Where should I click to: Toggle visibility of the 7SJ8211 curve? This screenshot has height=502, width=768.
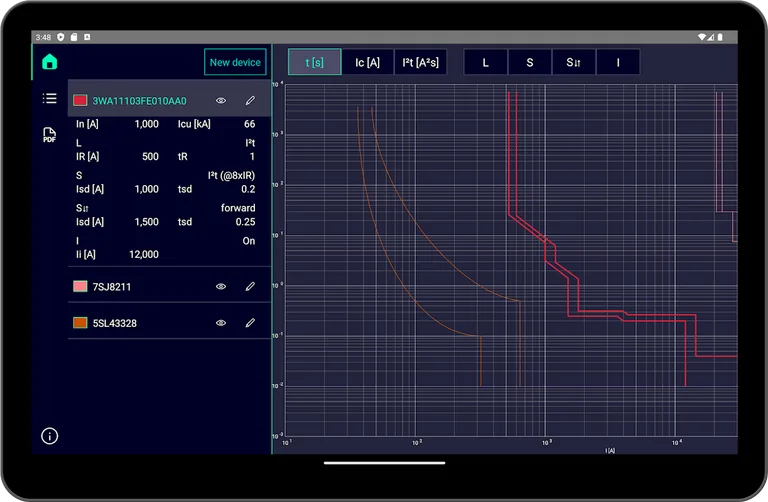(x=221, y=287)
